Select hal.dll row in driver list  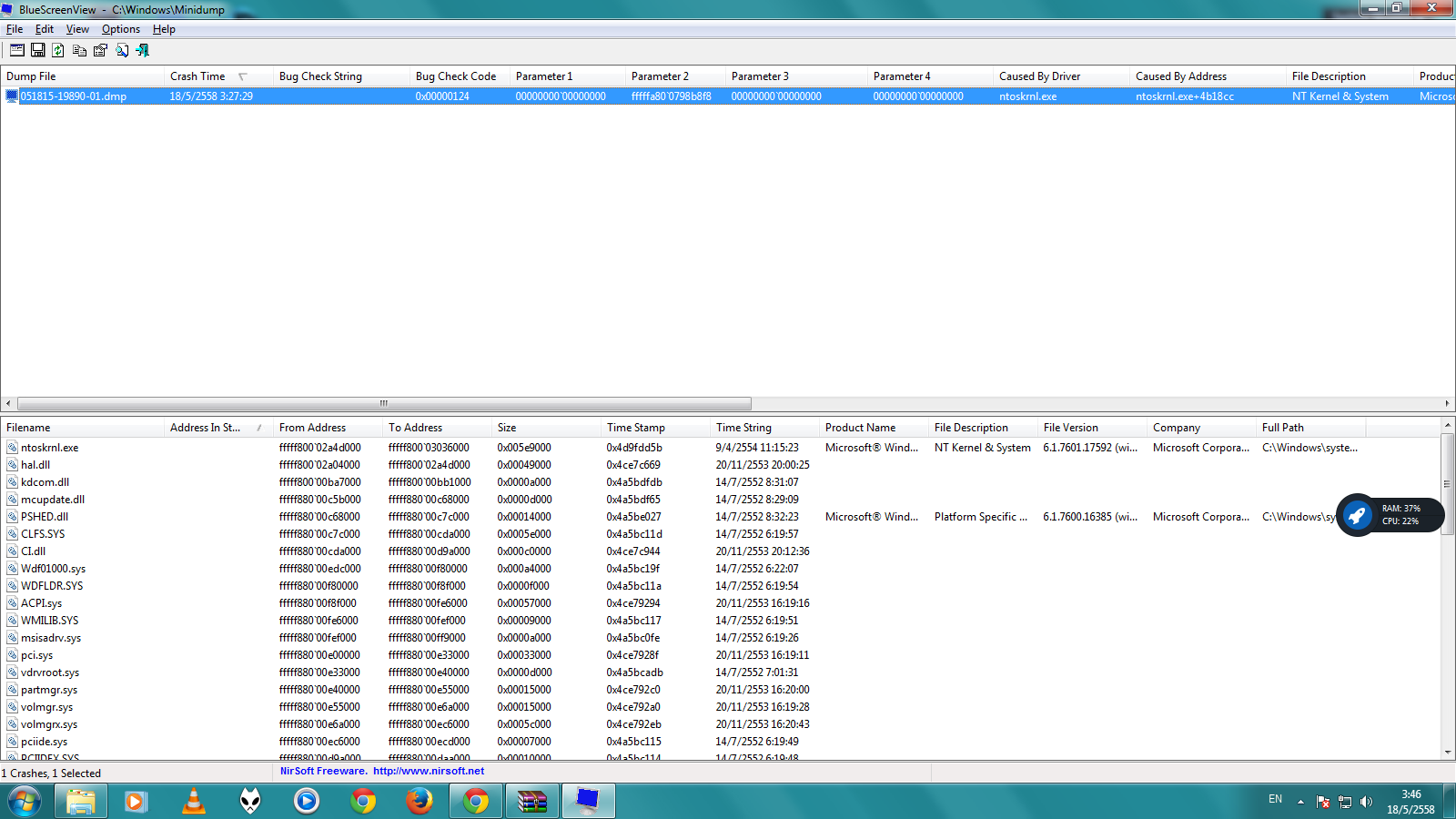35,465
